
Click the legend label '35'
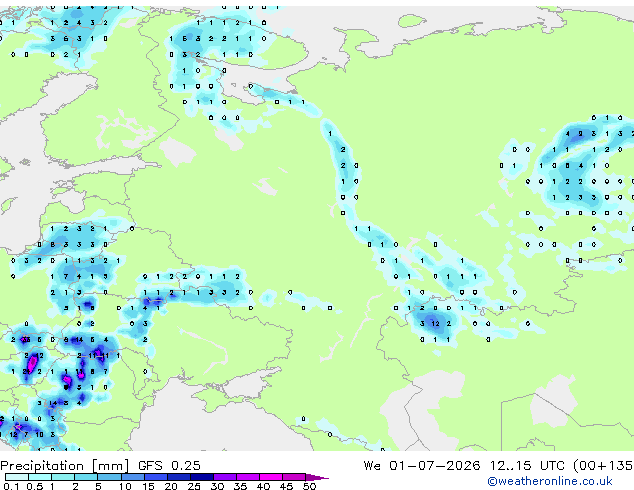(x=241, y=486)
